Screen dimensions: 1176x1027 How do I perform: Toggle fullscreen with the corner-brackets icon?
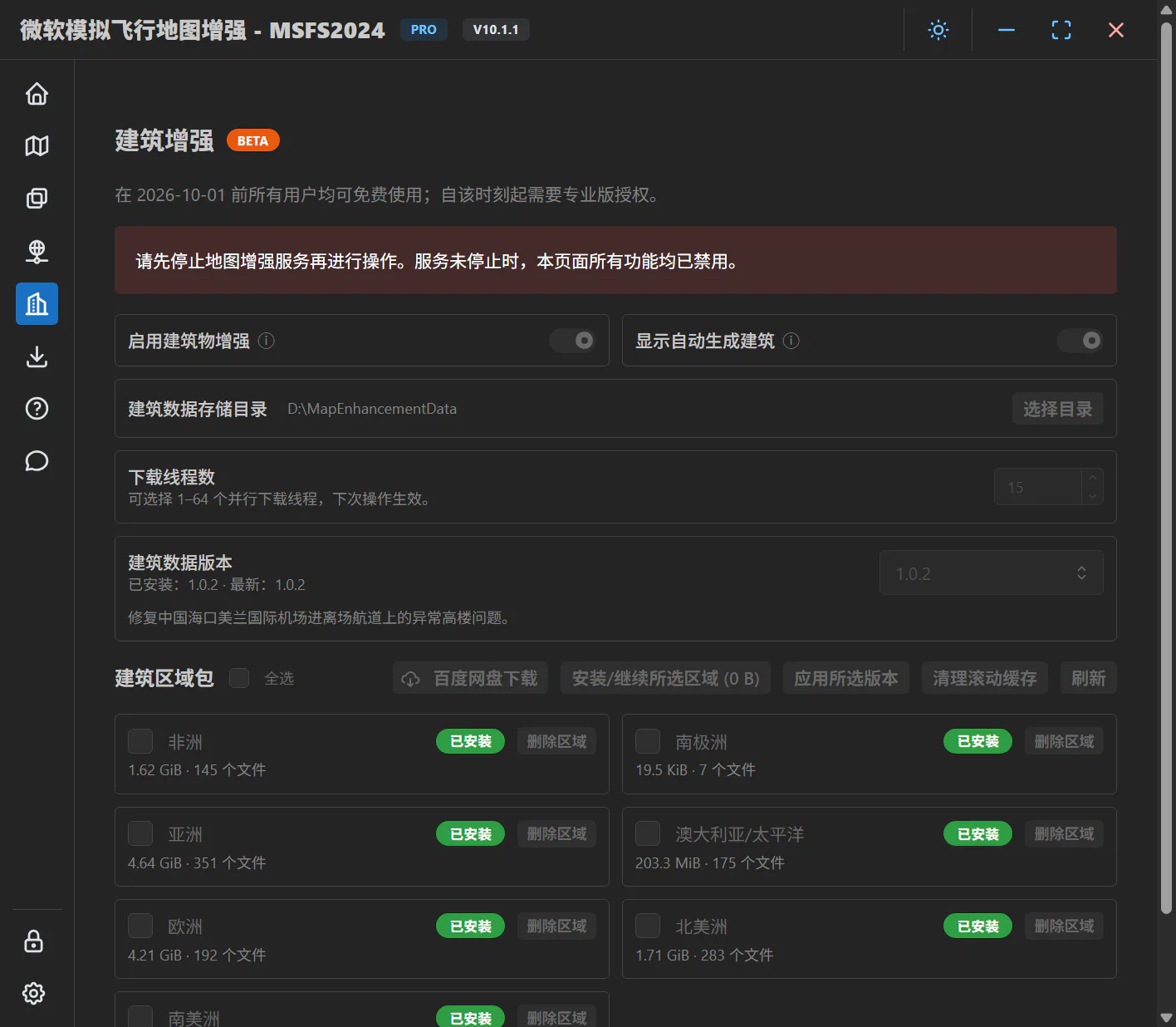pyautogui.click(x=1061, y=30)
